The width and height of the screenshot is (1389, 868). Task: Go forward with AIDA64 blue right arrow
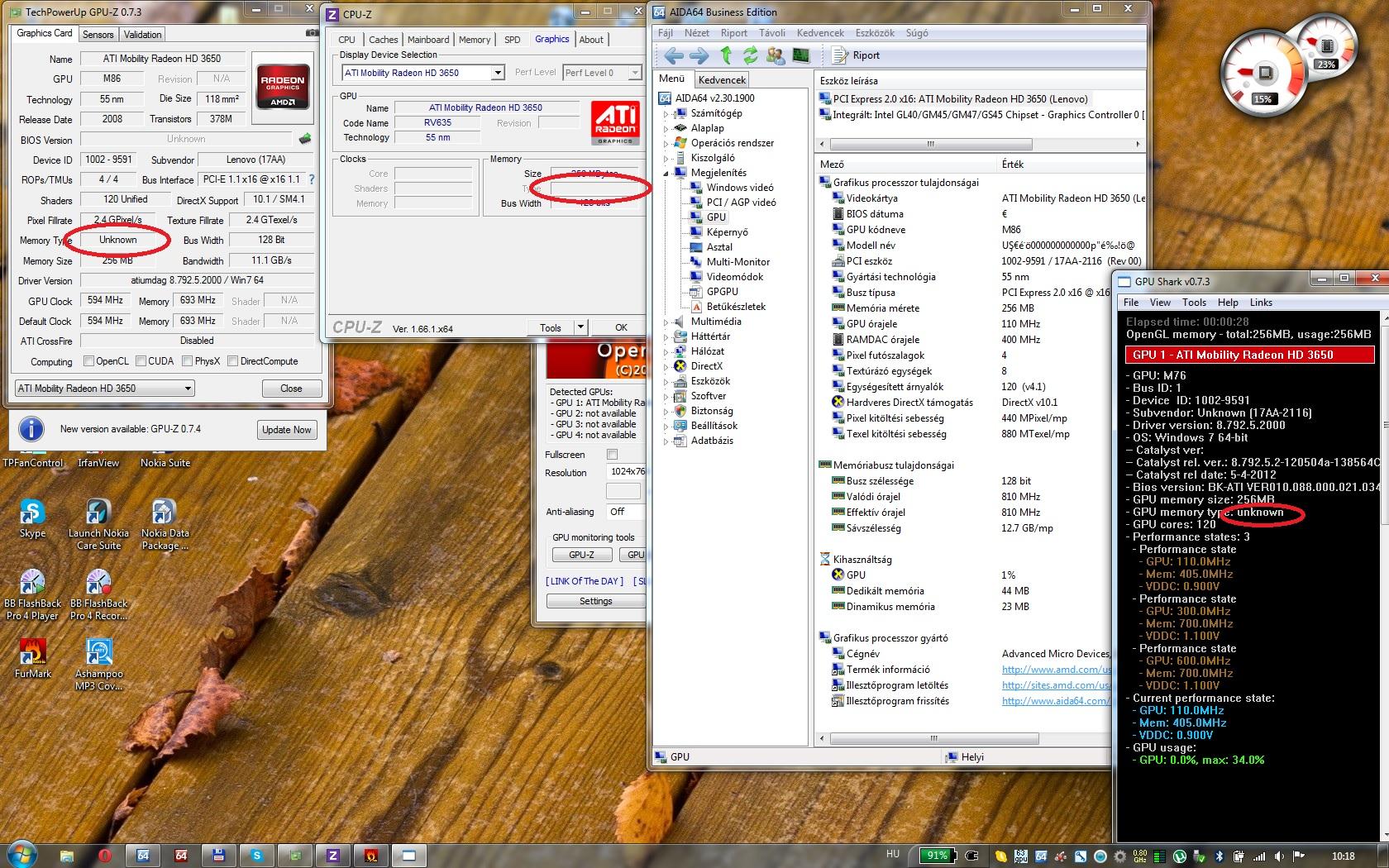coord(699,55)
